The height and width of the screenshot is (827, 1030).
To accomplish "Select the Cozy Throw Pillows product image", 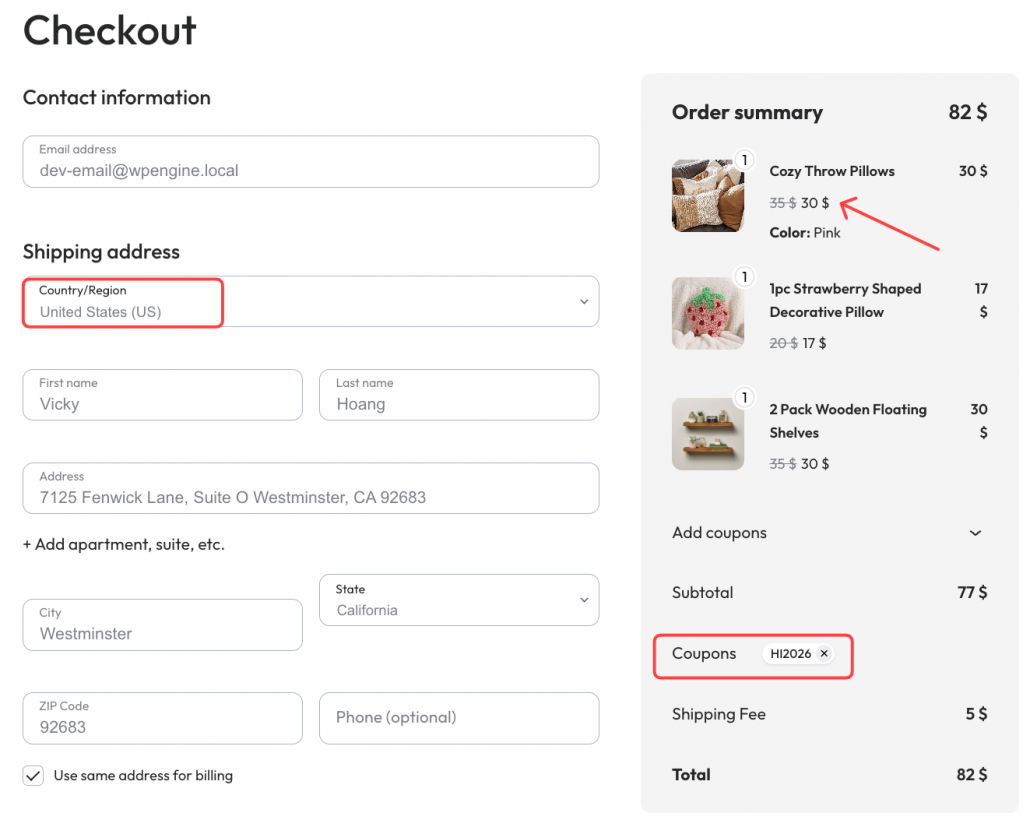I will click(708, 194).
